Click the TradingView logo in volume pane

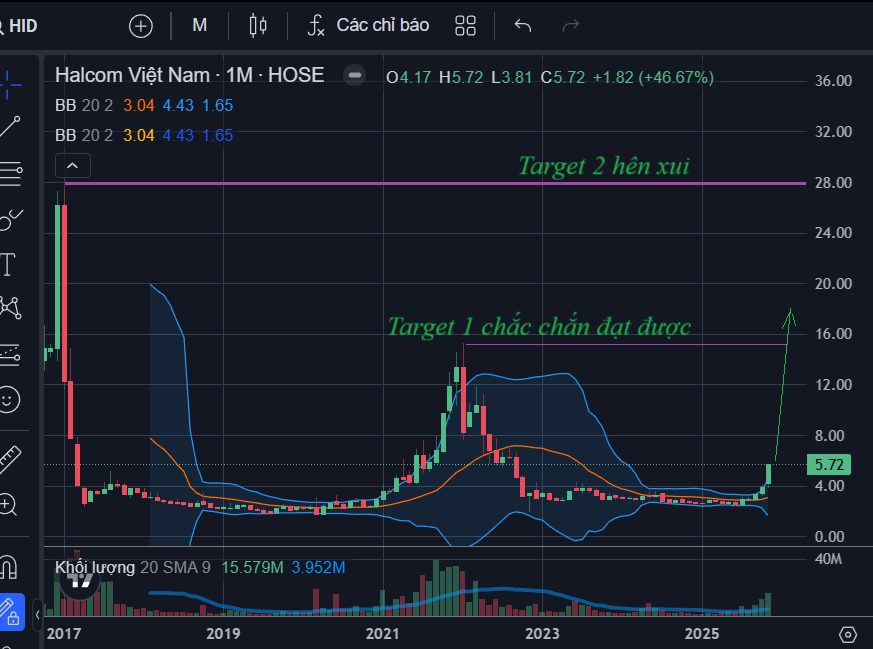coord(80,579)
